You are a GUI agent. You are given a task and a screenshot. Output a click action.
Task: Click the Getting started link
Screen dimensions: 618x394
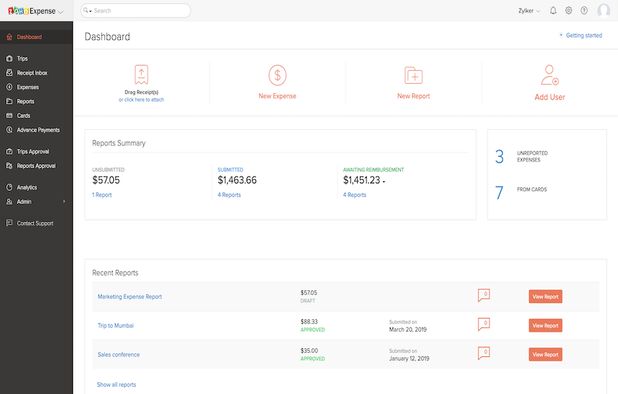click(584, 35)
